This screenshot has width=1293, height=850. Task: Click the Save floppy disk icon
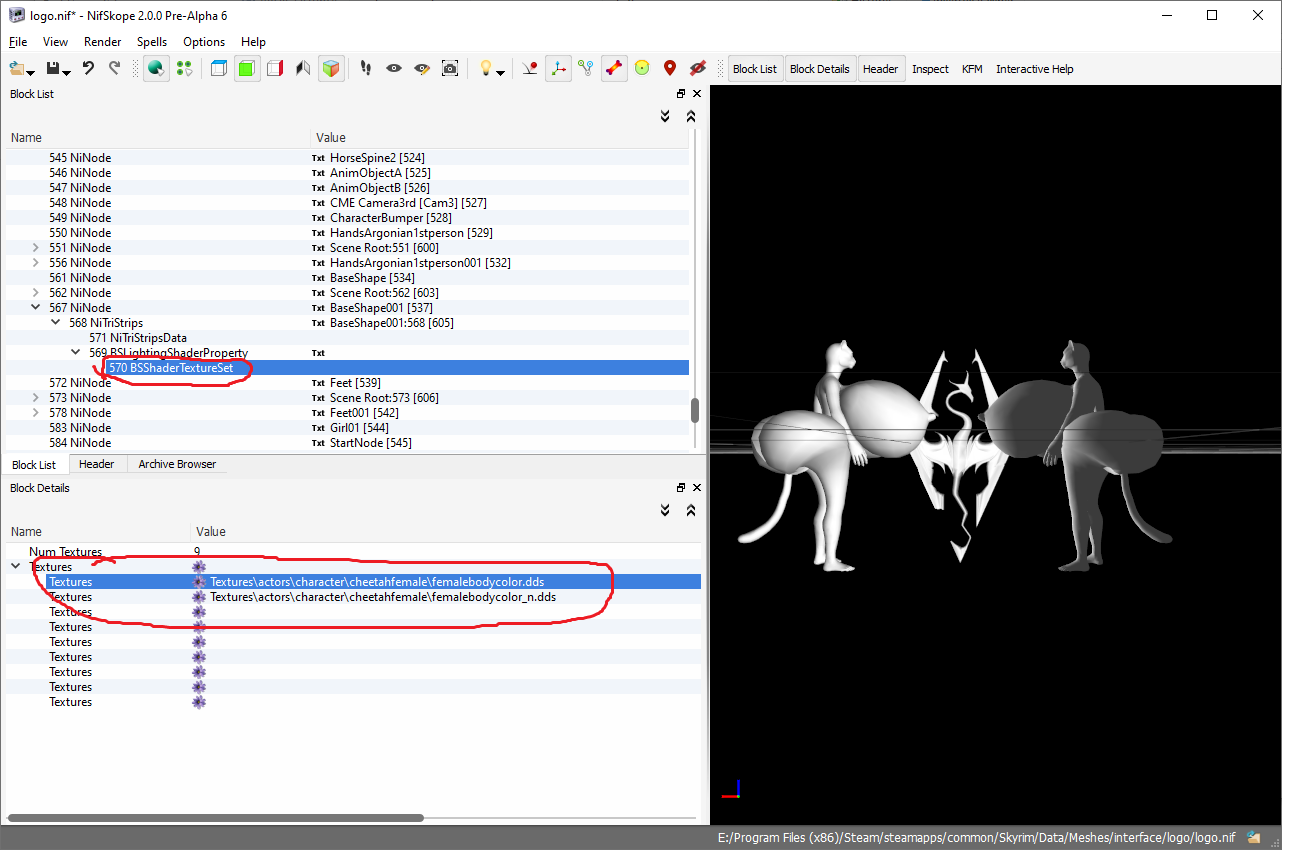coord(53,69)
